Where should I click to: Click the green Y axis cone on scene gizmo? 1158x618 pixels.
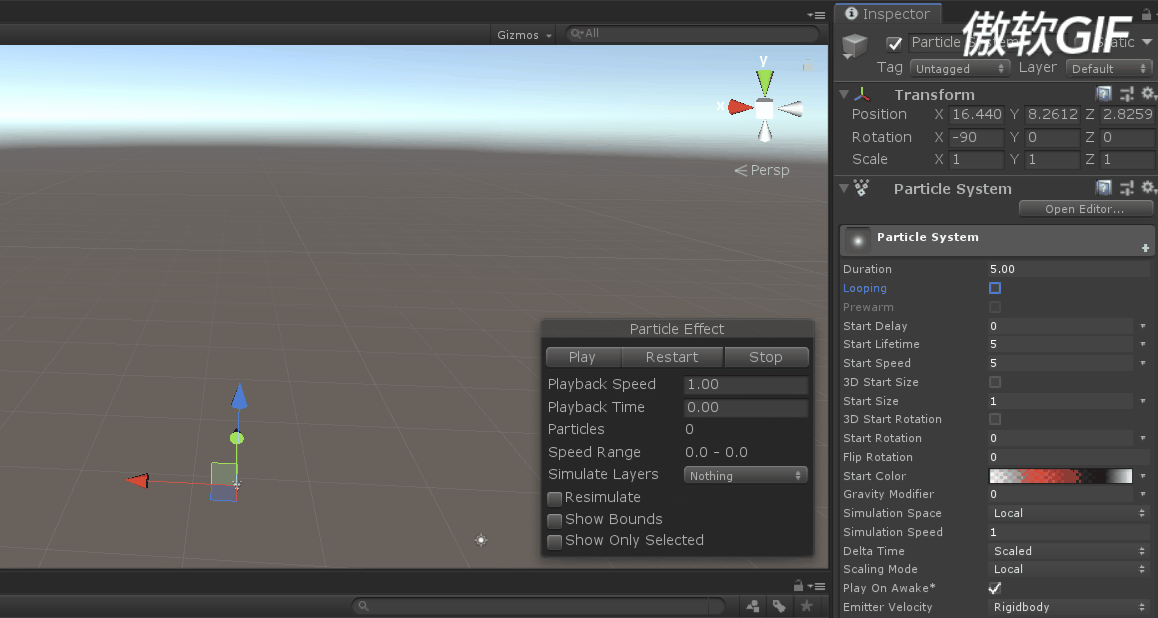[764, 81]
